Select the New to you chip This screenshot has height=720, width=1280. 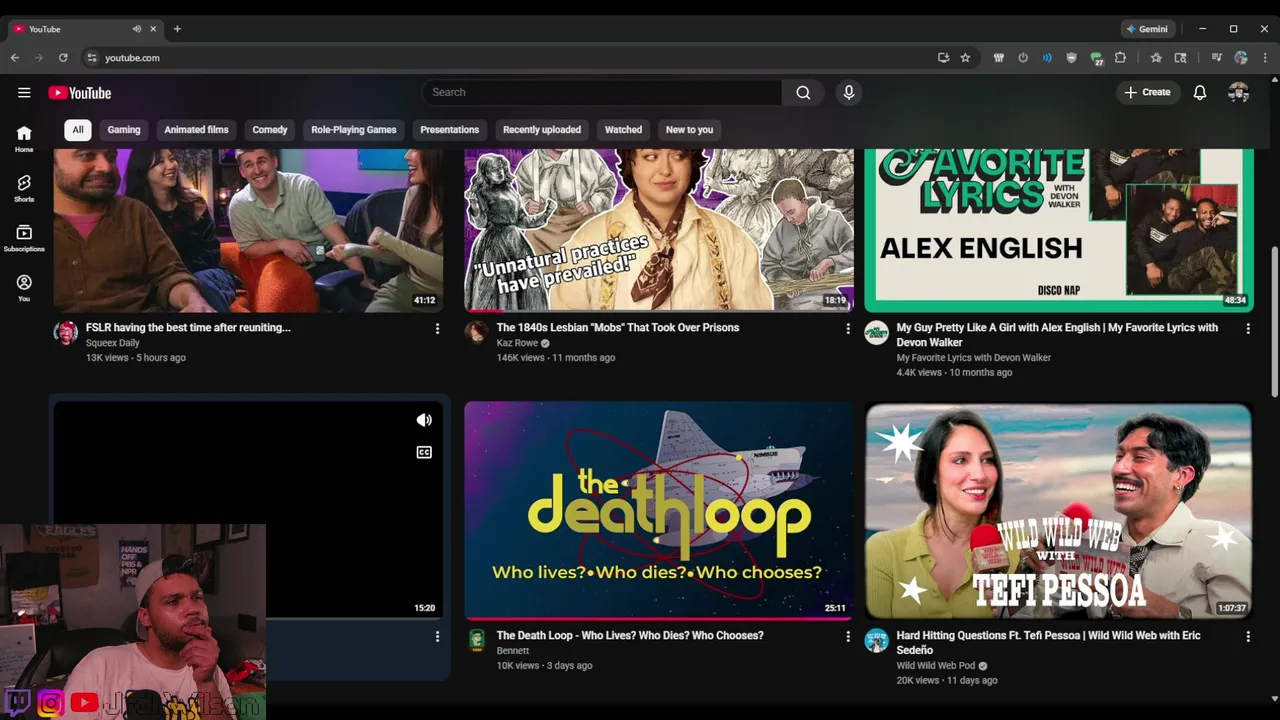[689, 130]
